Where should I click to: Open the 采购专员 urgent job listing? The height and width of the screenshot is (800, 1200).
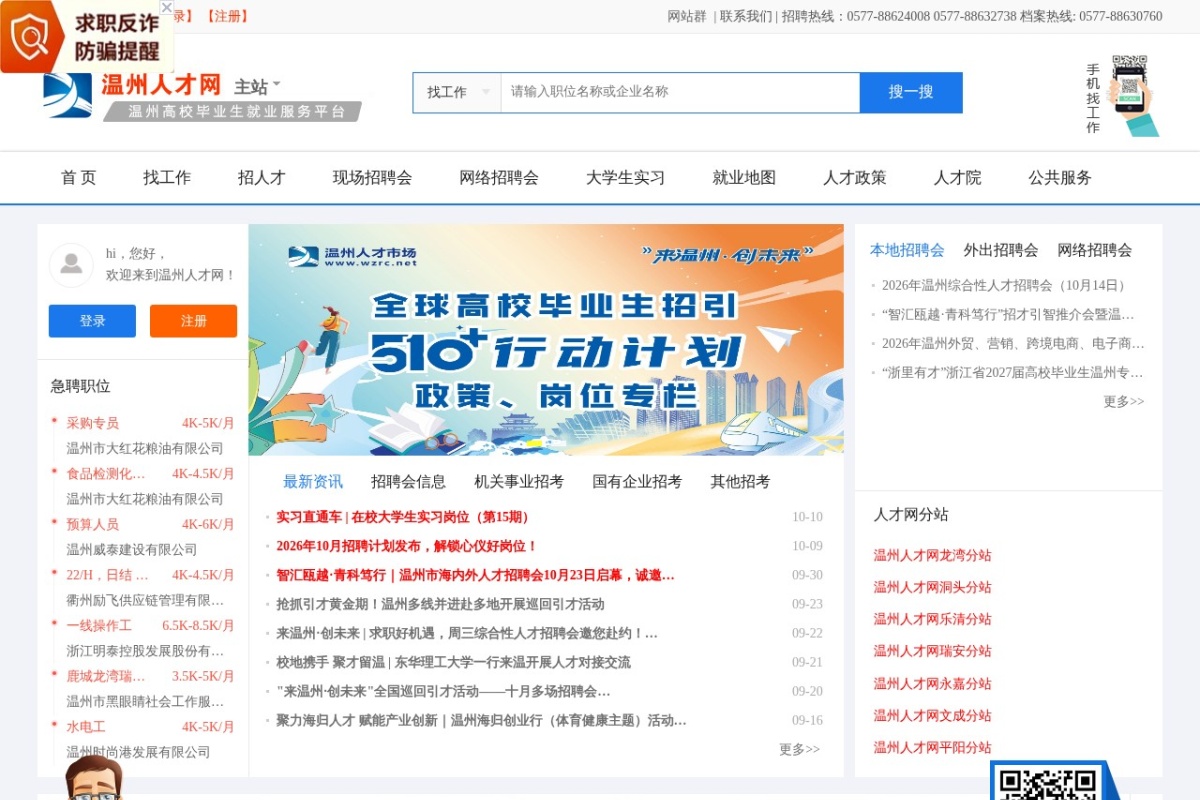(x=93, y=423)
